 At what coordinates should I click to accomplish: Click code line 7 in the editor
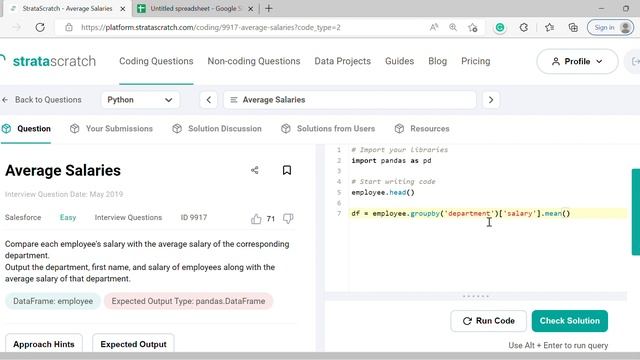pyautogui.click(x=487, y=213)
